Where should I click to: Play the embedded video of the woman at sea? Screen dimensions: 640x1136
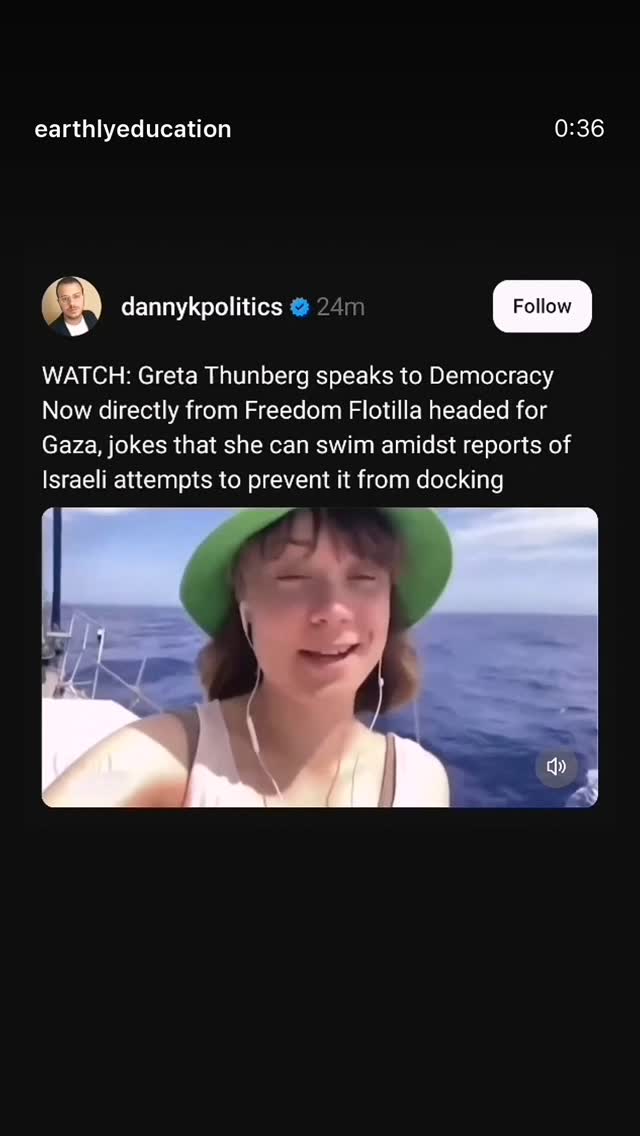click(x=320, y=657)
